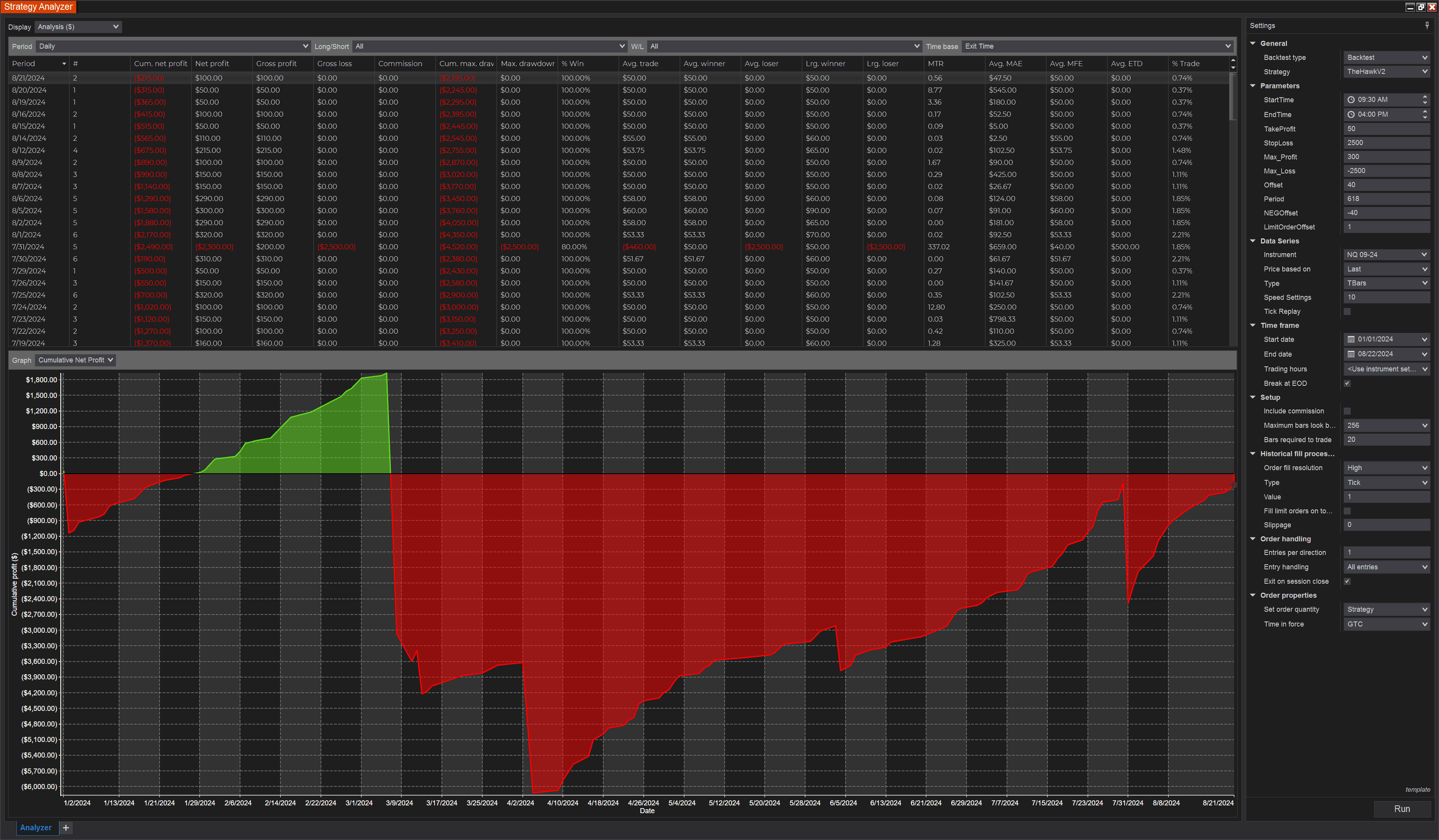Click the Period column sort arrow
The height and width of the screenshot is (840, 1439).
(63, 64)
